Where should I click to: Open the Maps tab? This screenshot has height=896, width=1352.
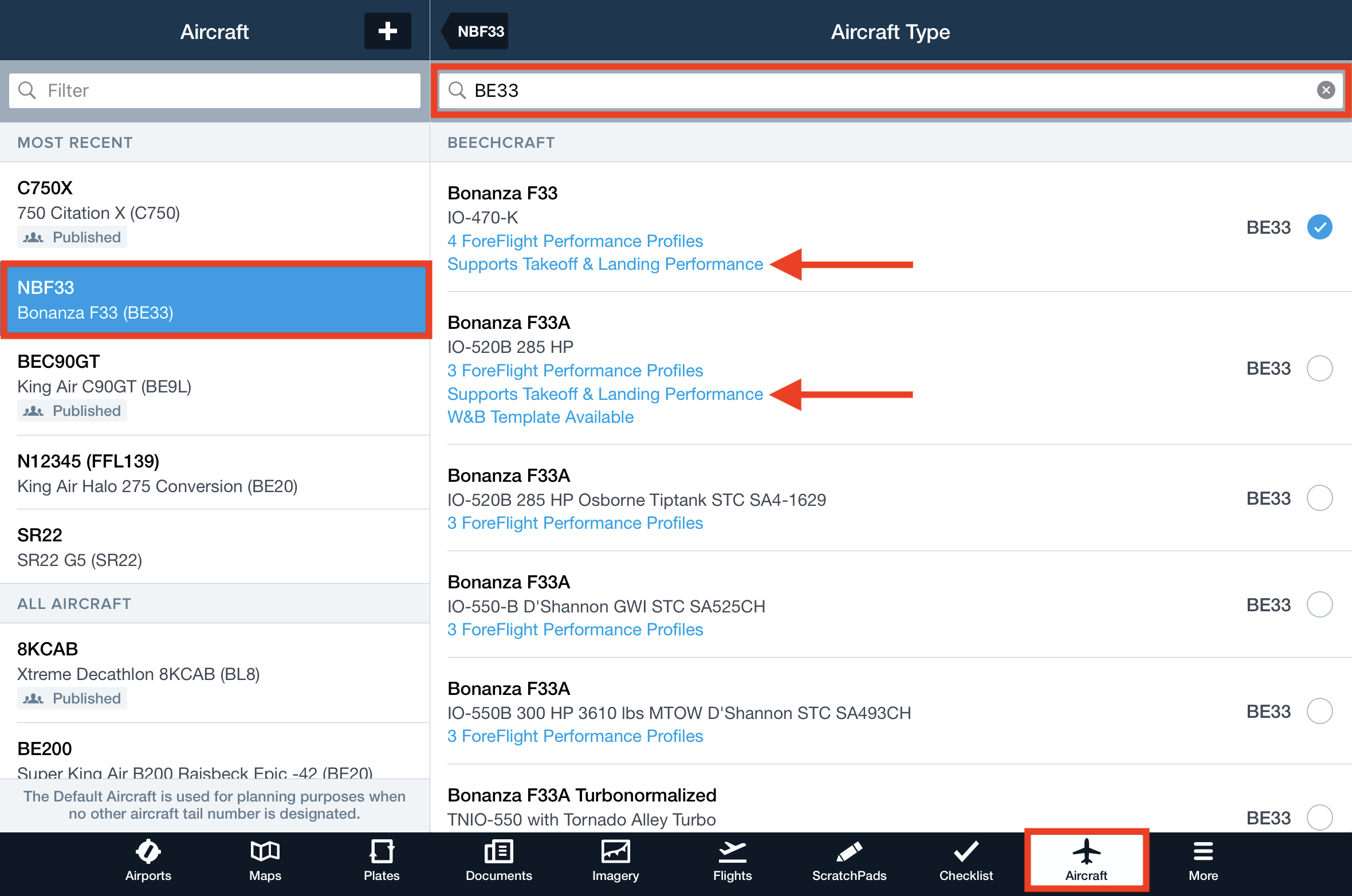coord(265,862)
